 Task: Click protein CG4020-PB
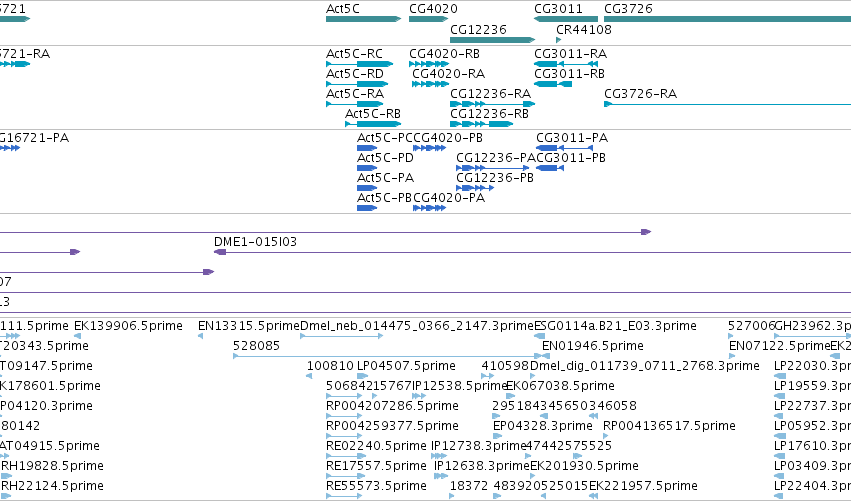point(448,138)
